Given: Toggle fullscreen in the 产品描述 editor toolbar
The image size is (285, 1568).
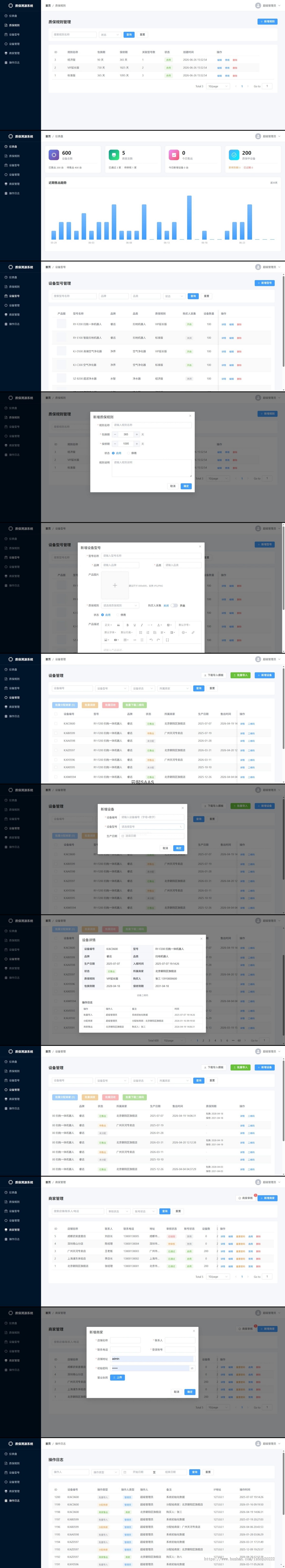Looking at the screenshot, I should 167,640.
